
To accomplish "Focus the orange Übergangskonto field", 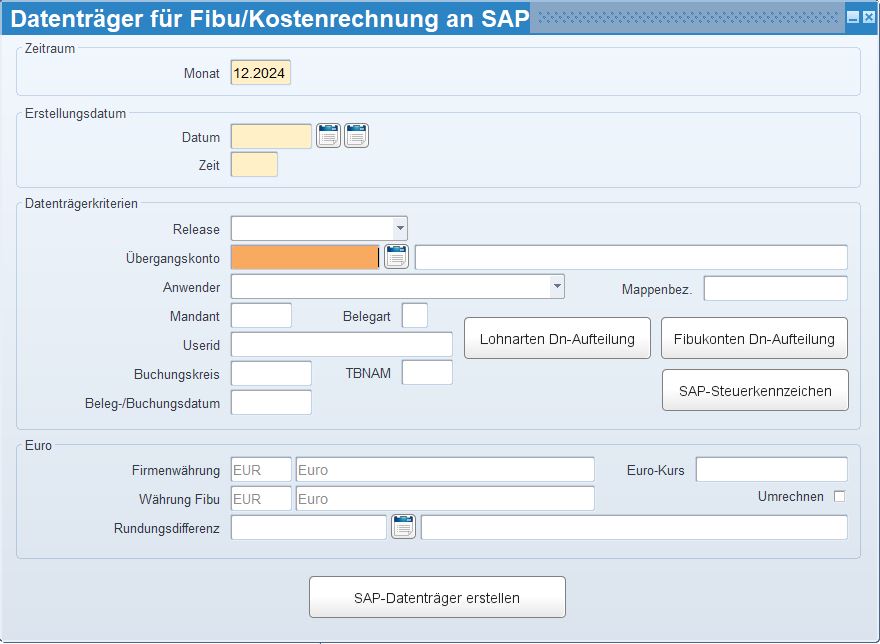I will point(305,257).
